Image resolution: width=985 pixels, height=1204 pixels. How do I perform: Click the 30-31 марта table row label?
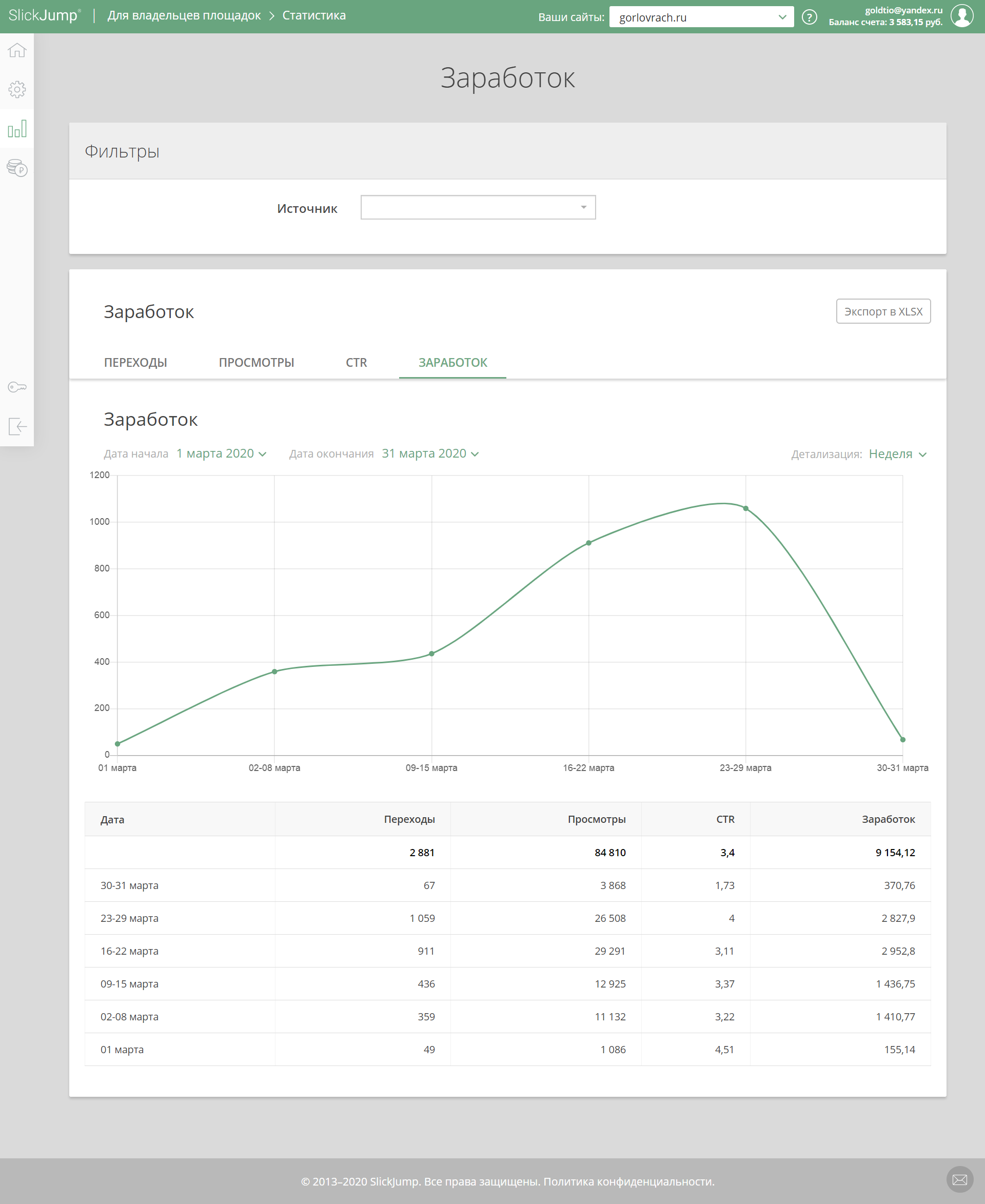[x=129, y=885]
